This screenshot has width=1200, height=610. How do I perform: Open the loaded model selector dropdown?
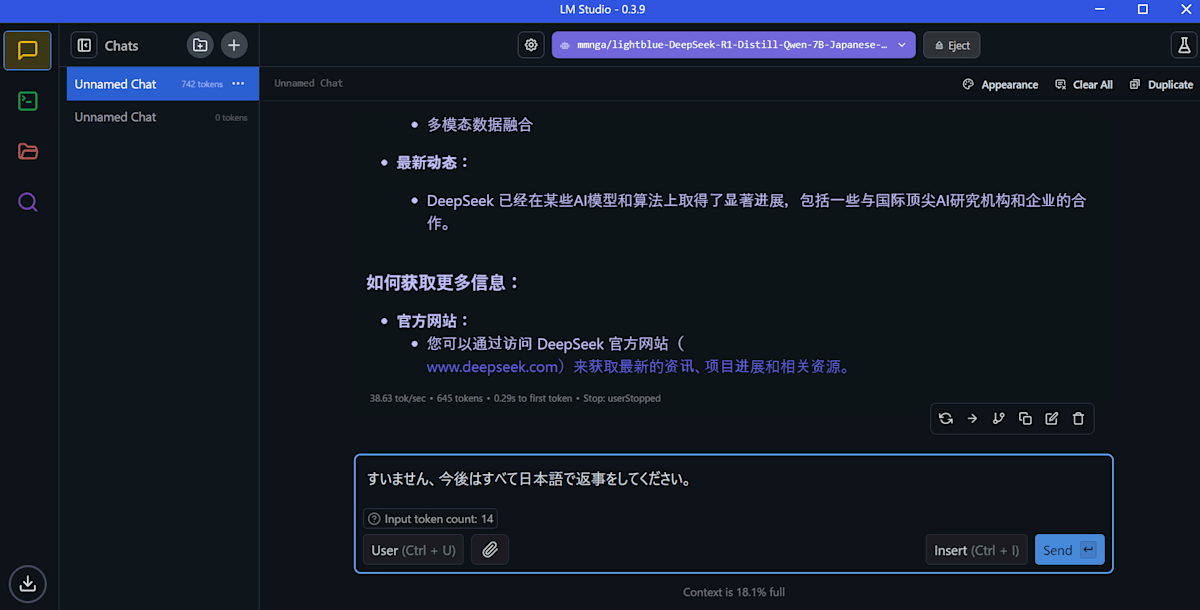(x=733, y=45)
